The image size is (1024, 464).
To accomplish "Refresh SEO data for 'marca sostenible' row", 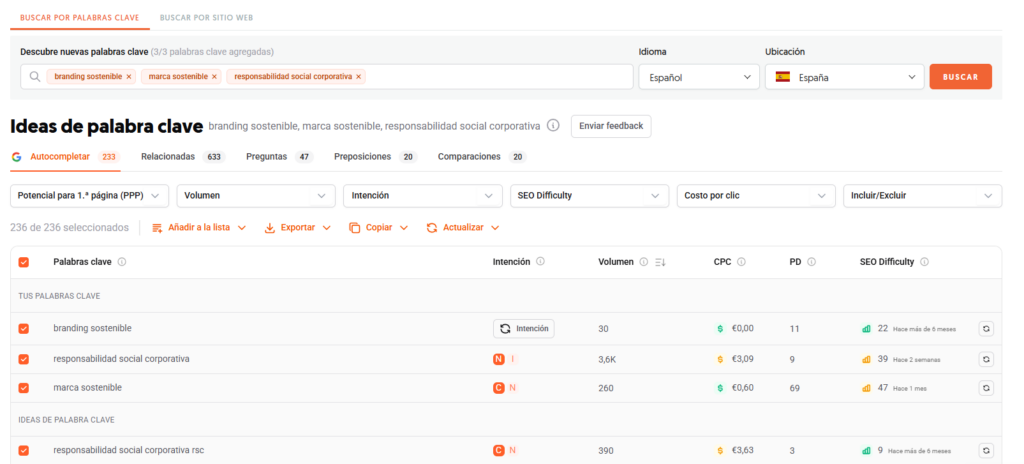I will [986, 388].
